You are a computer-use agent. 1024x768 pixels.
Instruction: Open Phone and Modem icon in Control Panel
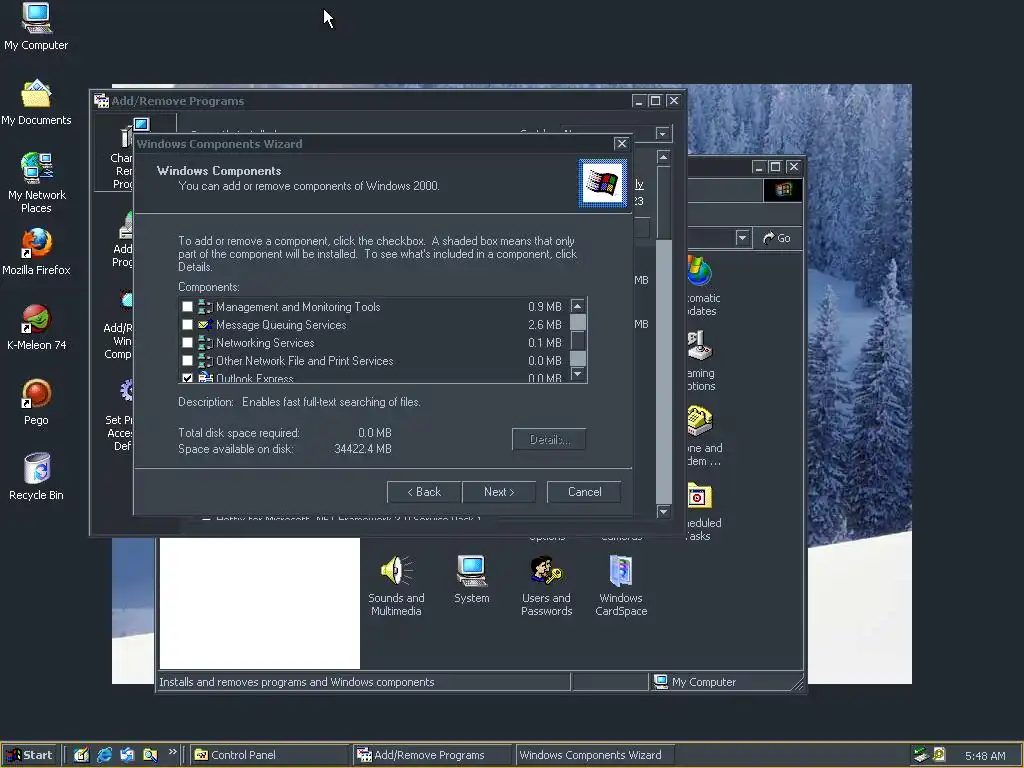pos(704,436)
